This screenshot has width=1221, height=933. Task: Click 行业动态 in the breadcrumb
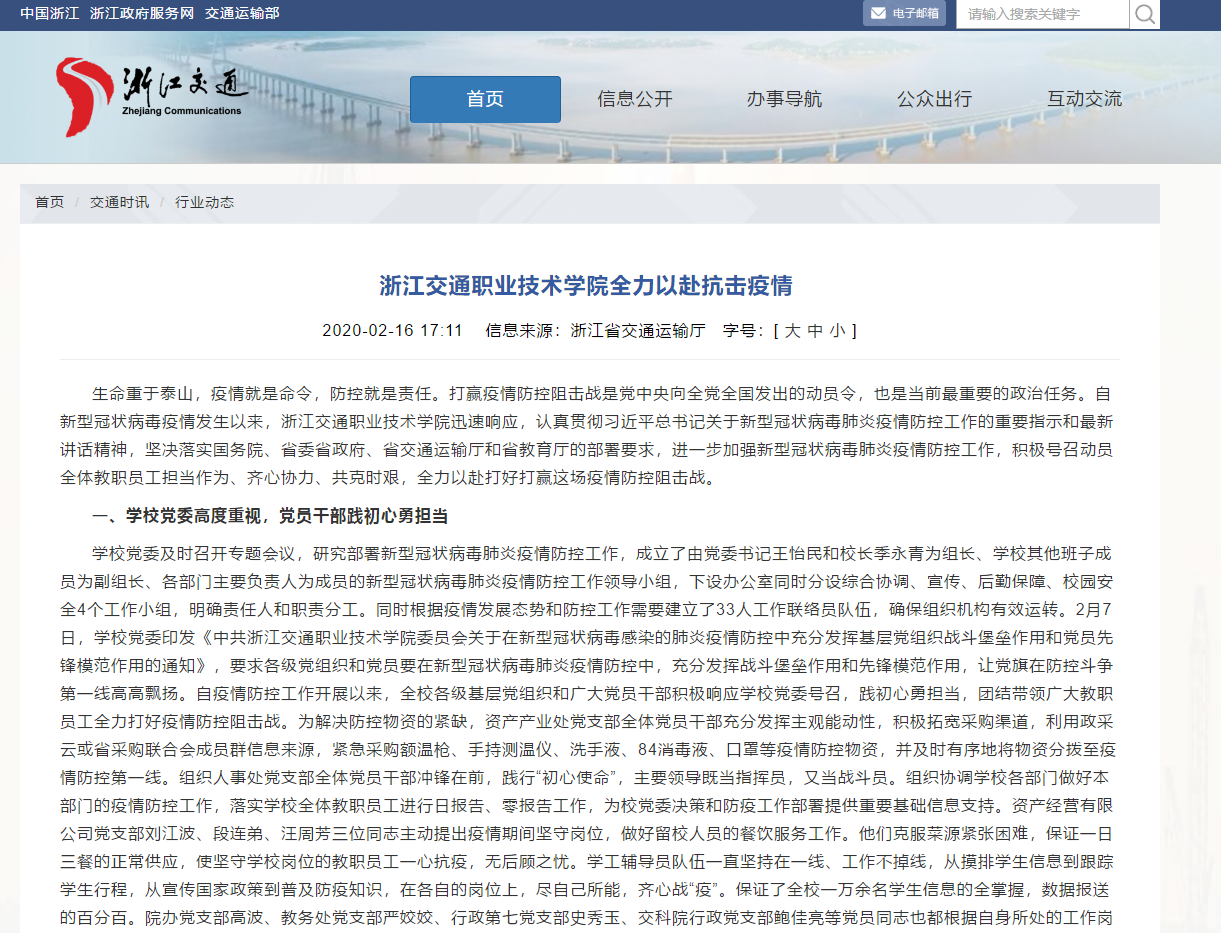pos(204,202)
